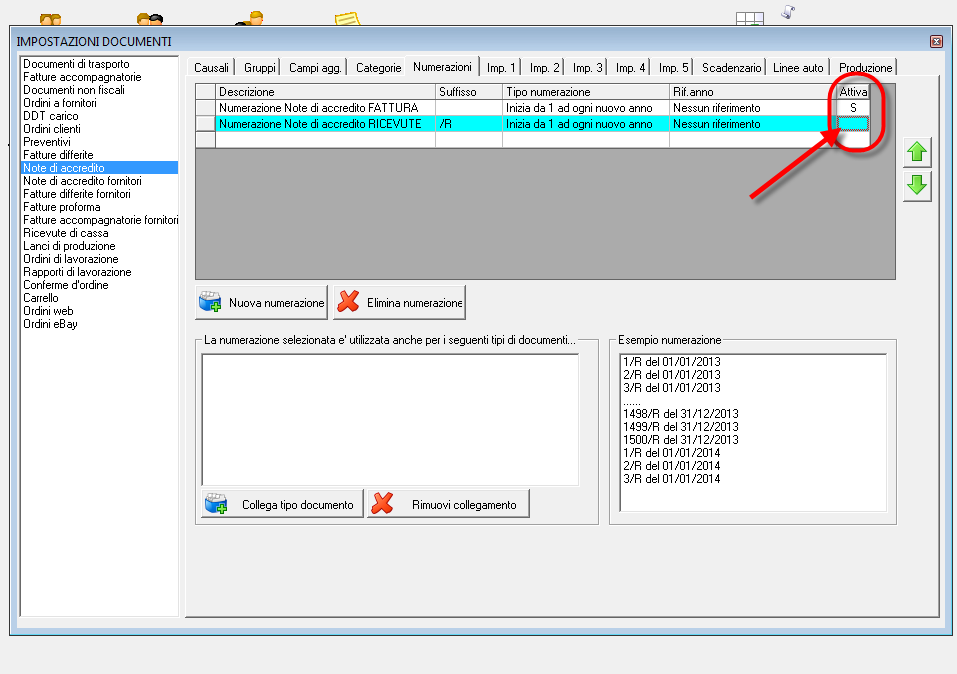The image size is (957, 674).
Task: Click Collega tipo documento button
Action: tap(282, 504)
